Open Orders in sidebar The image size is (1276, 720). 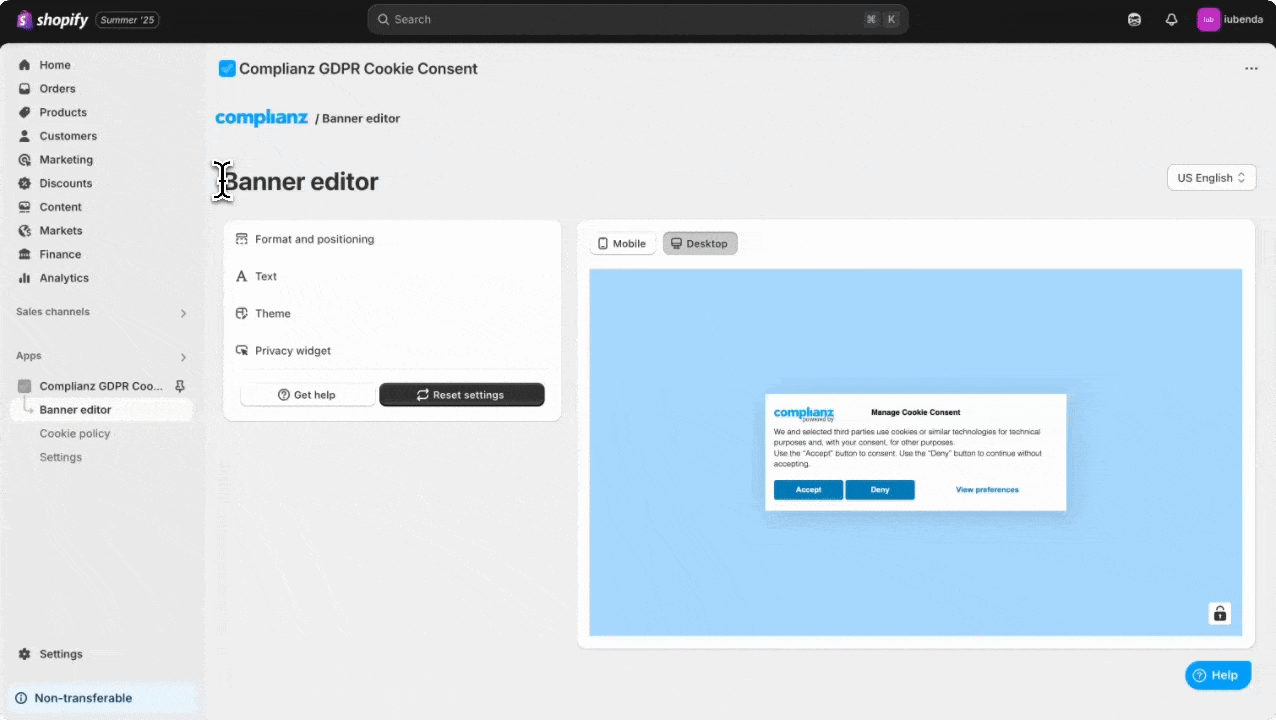coord(57,89)
